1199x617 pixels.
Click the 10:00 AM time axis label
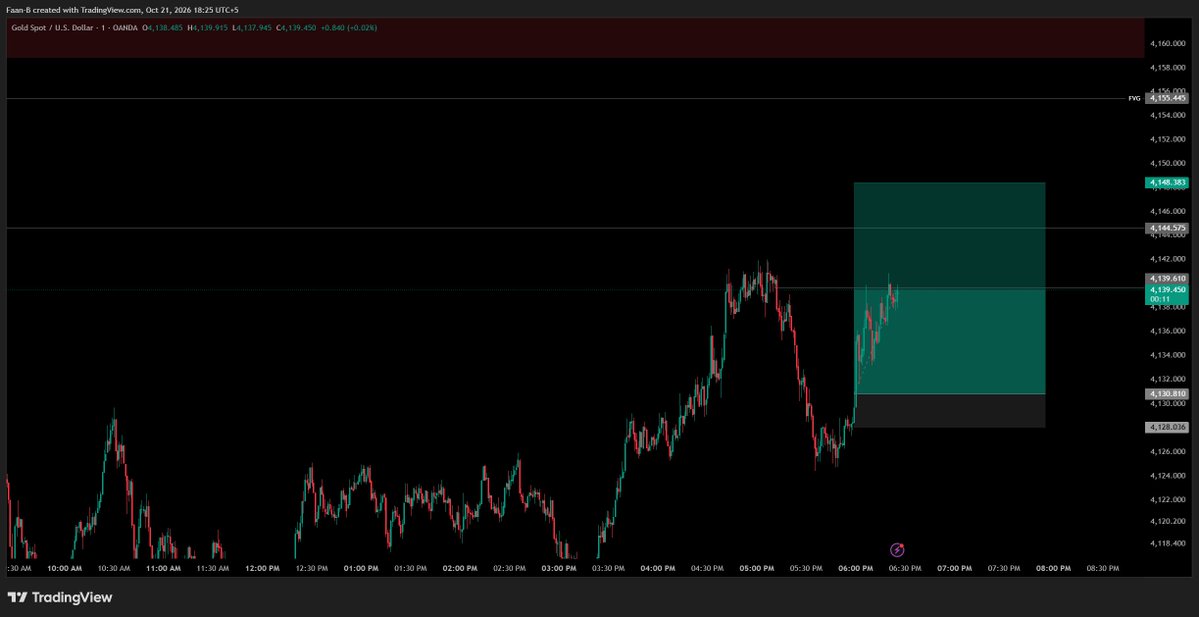64,568
